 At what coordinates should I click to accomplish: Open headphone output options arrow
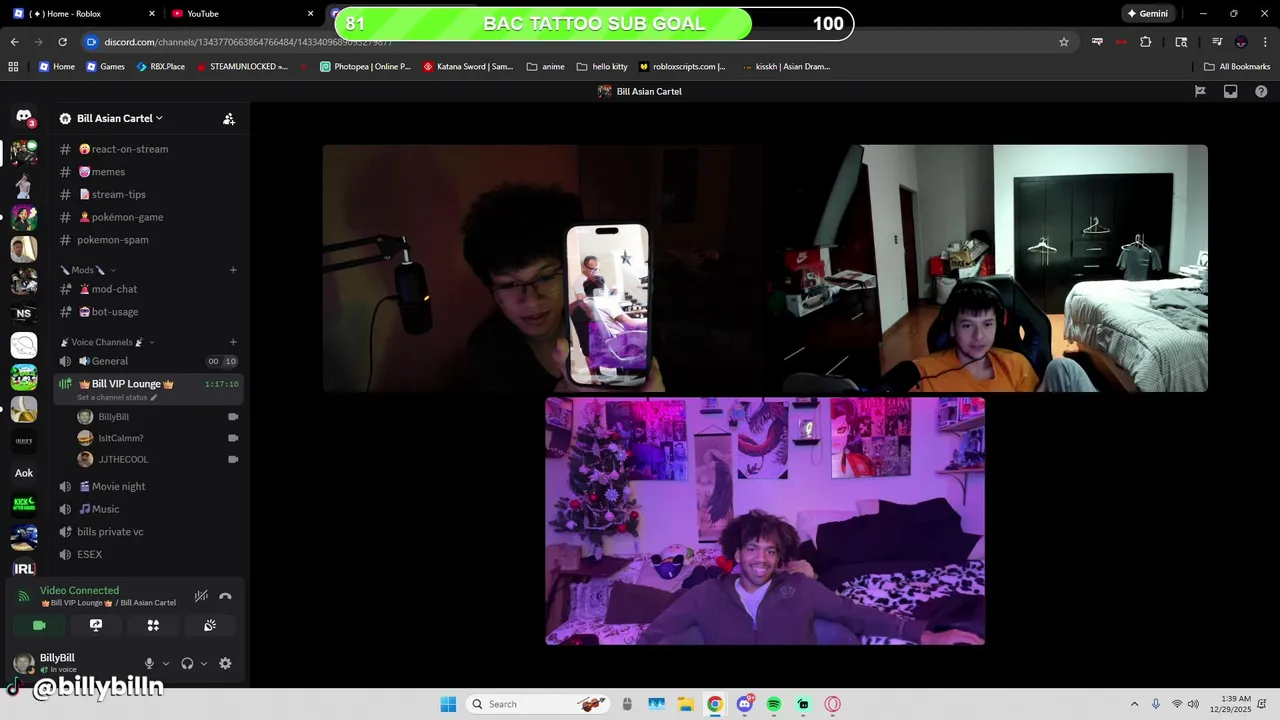[x=204, y=663]
